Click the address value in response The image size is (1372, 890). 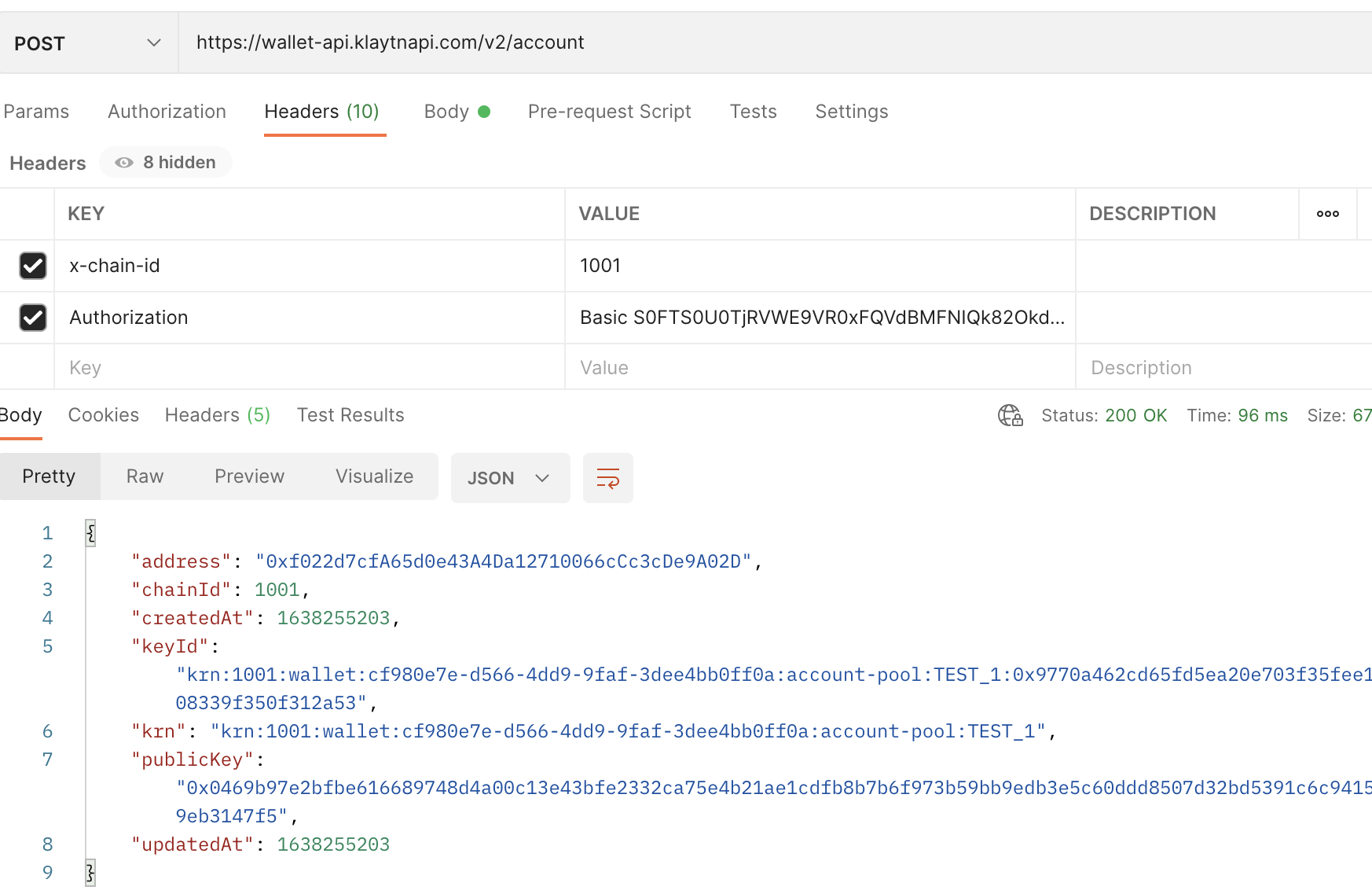pyautogui.click(x=504, y=561)
